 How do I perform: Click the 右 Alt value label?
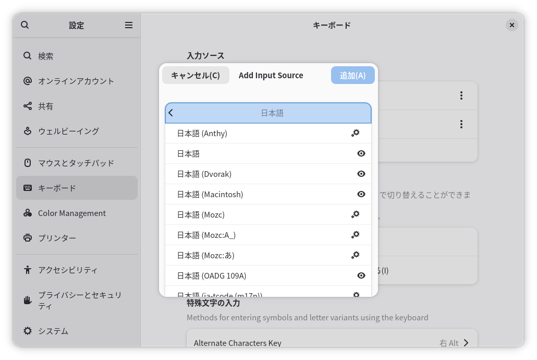tap(449, 343)
